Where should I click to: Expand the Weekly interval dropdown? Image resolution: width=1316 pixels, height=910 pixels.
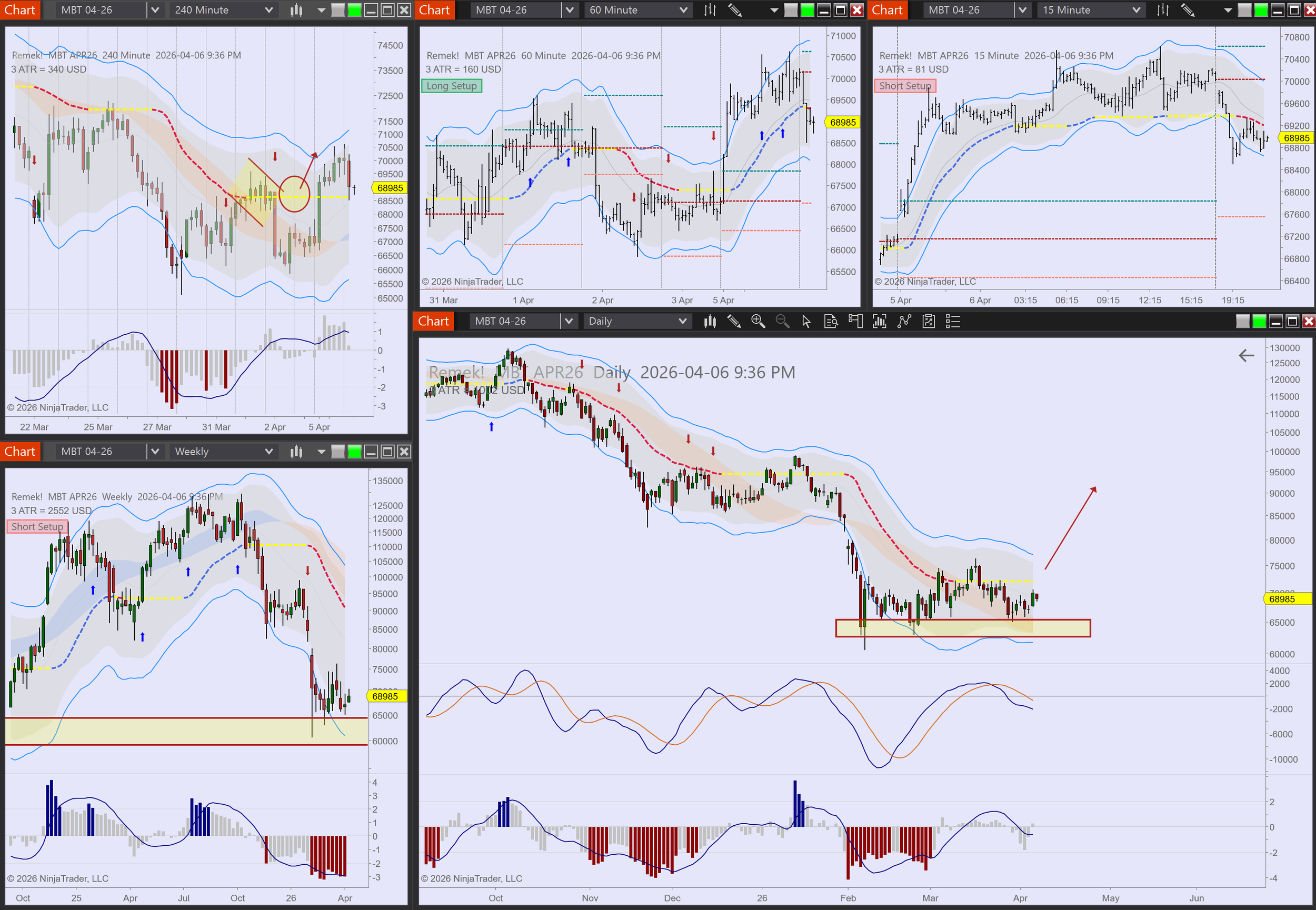point(268,452)
